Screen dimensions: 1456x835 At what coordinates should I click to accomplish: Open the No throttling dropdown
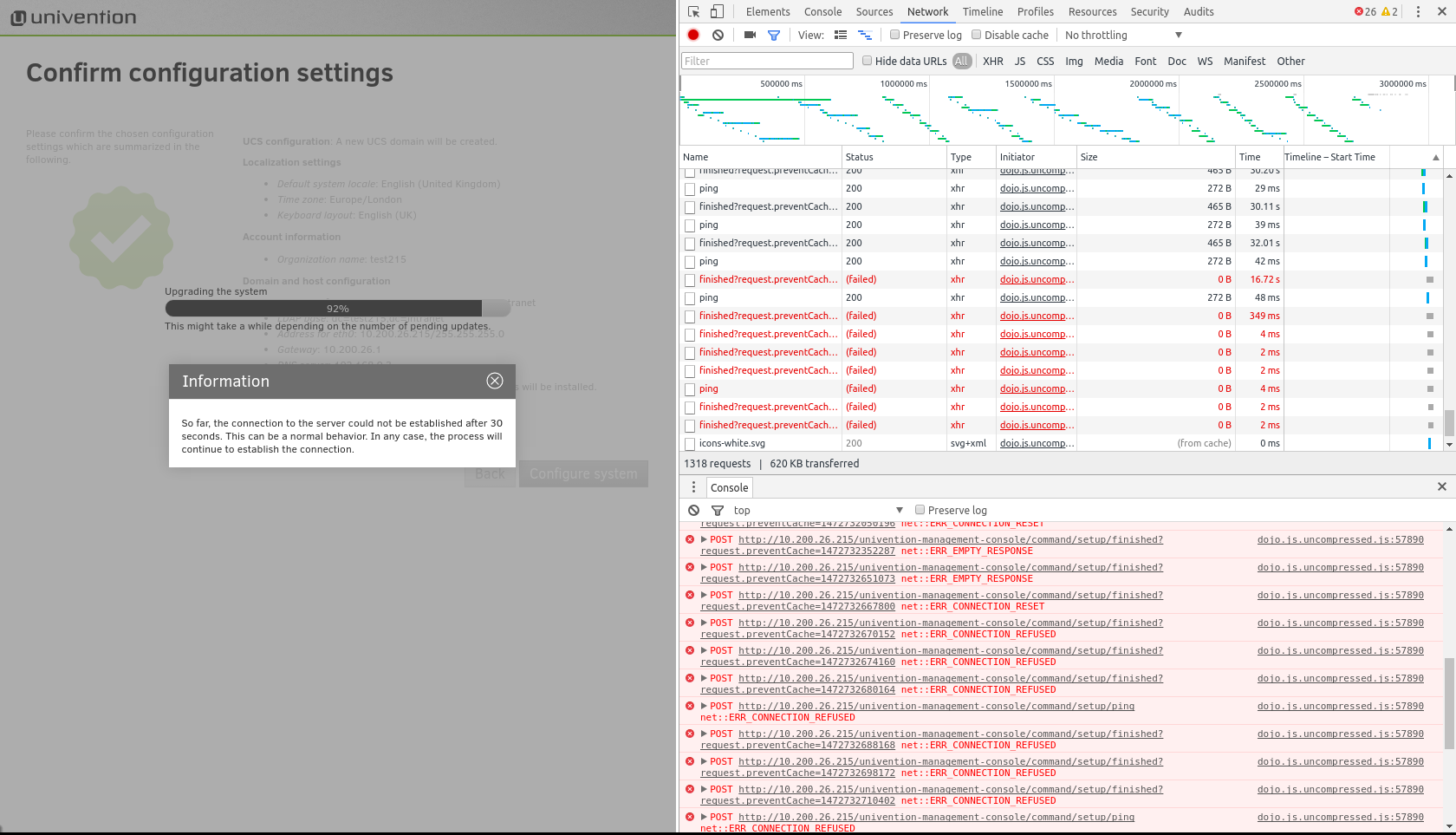tap(1122, 36)
